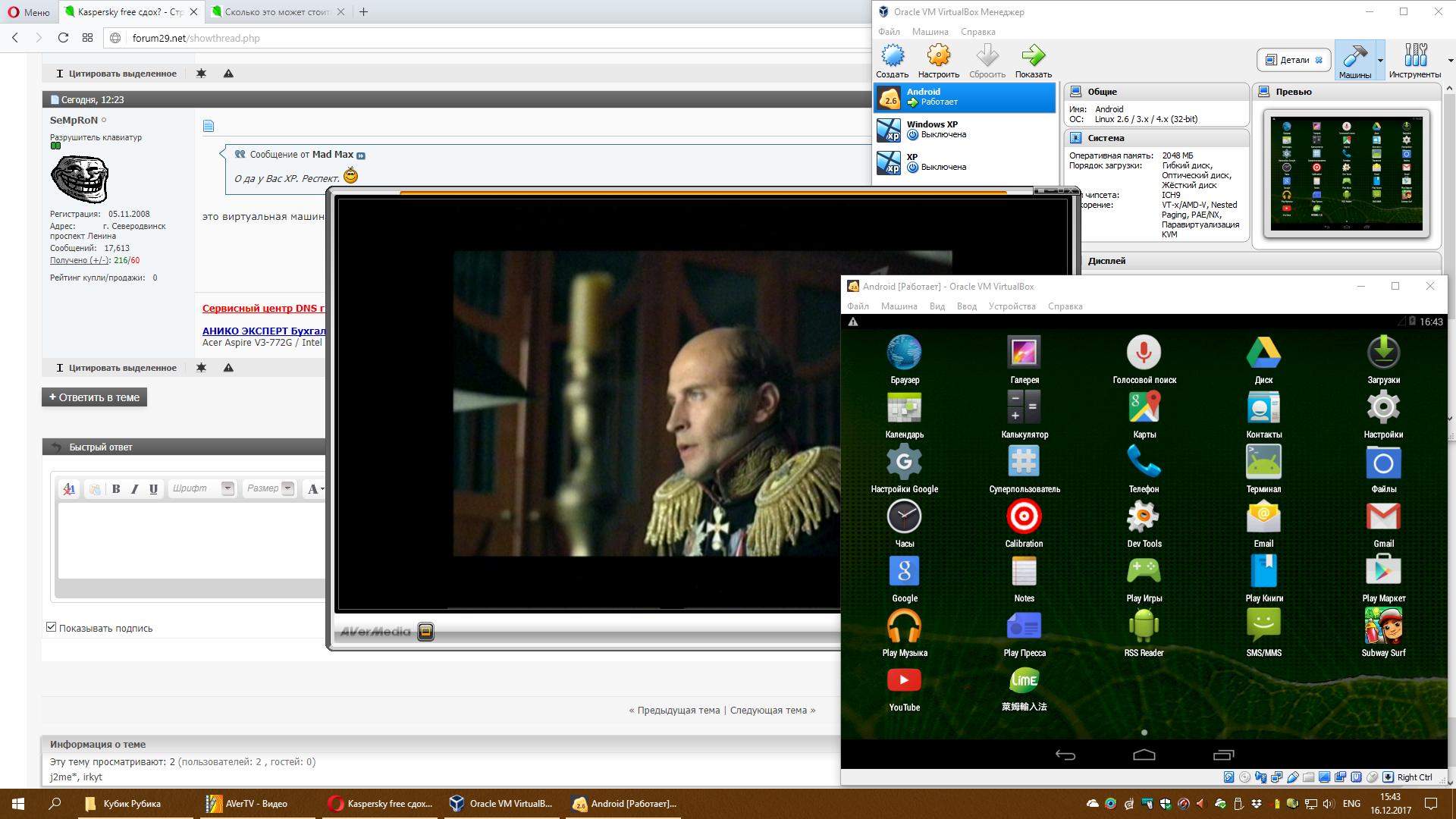Click Настроить gear in VirtualBox toolbar
This screenshot has height=819, width=1456.
pyautogui.click(x=939, y=61)
